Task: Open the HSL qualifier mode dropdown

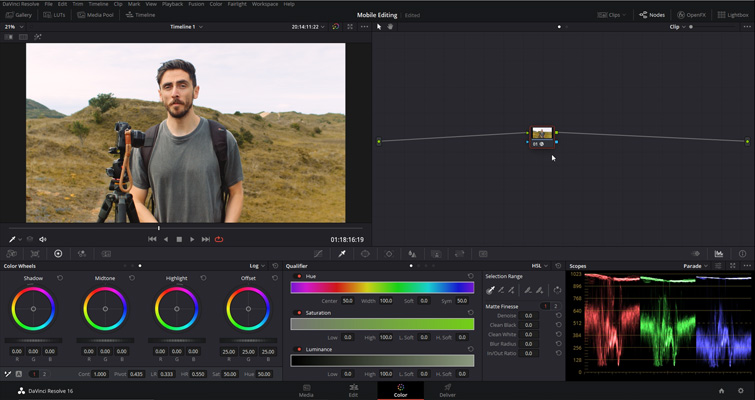Action: pos(539,266)
